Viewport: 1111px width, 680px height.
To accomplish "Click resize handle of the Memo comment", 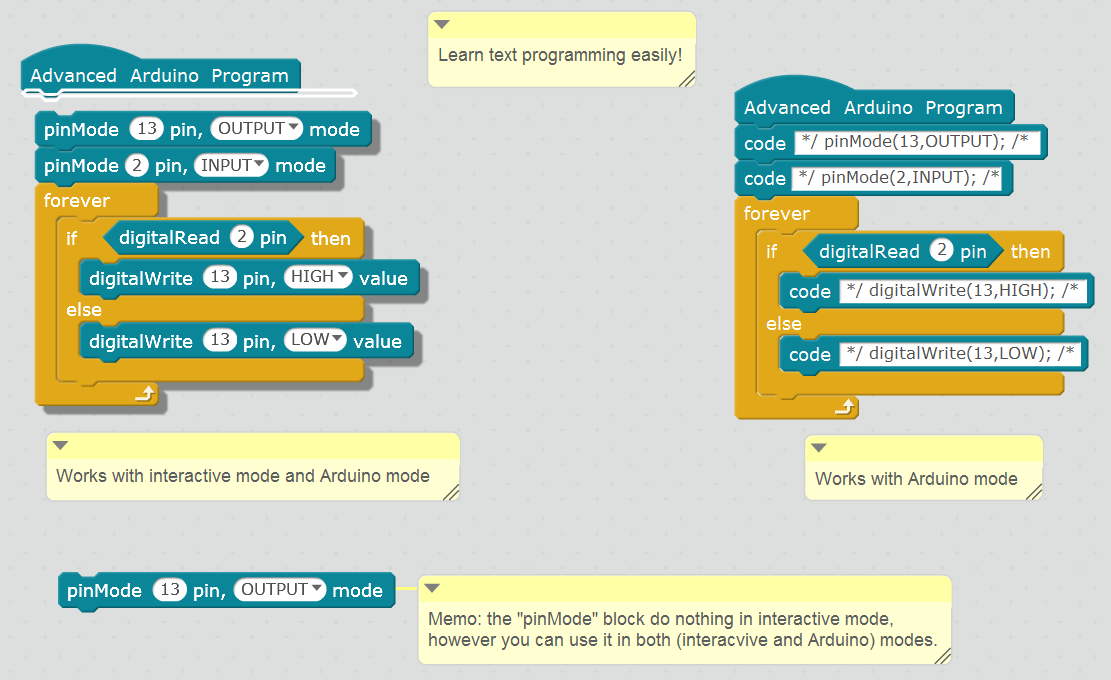I will click(942, 656).
